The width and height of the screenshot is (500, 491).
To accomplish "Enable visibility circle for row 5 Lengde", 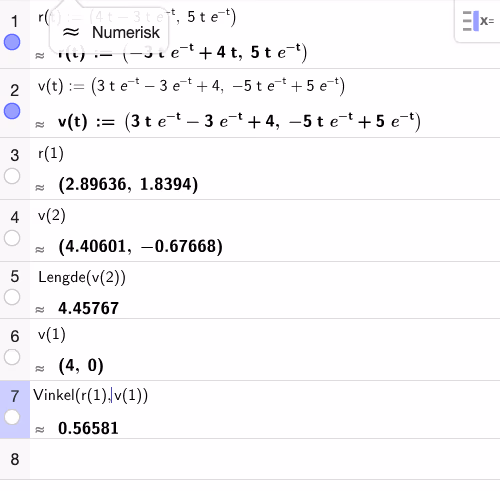I will point(12,297).
